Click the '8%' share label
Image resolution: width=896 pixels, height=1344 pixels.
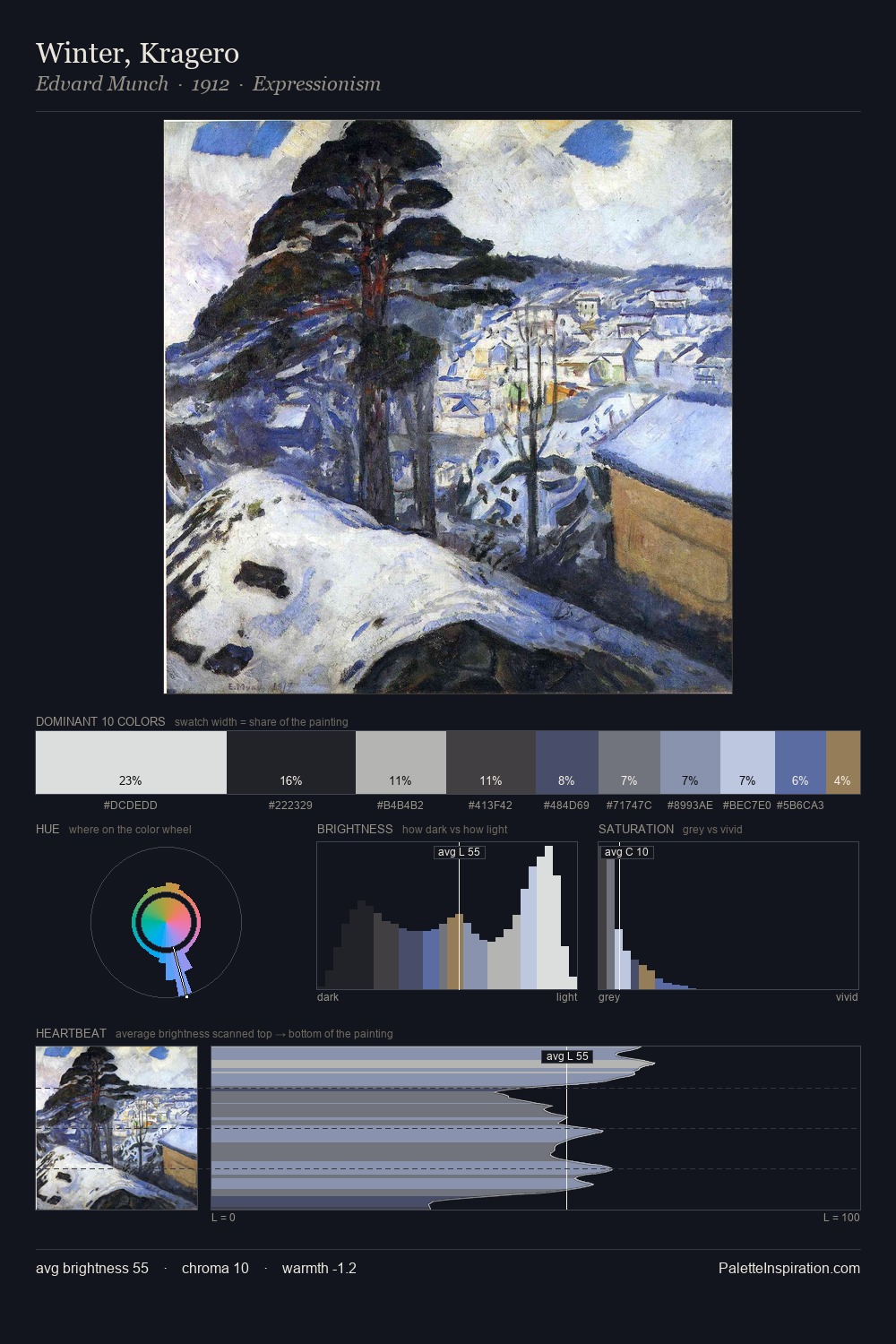pos(566,780)
